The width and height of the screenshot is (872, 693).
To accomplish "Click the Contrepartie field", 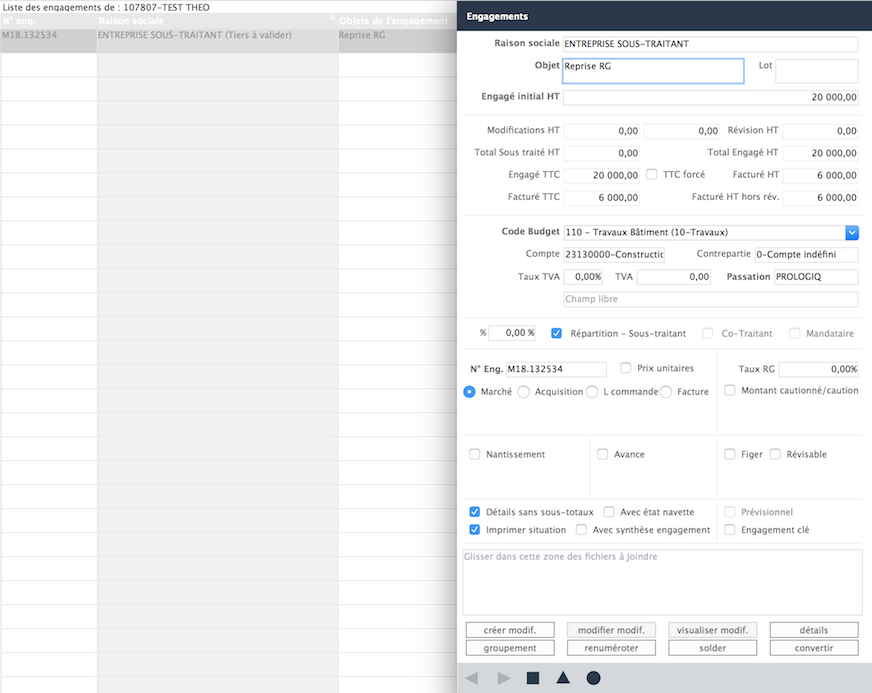I will 806,254.
